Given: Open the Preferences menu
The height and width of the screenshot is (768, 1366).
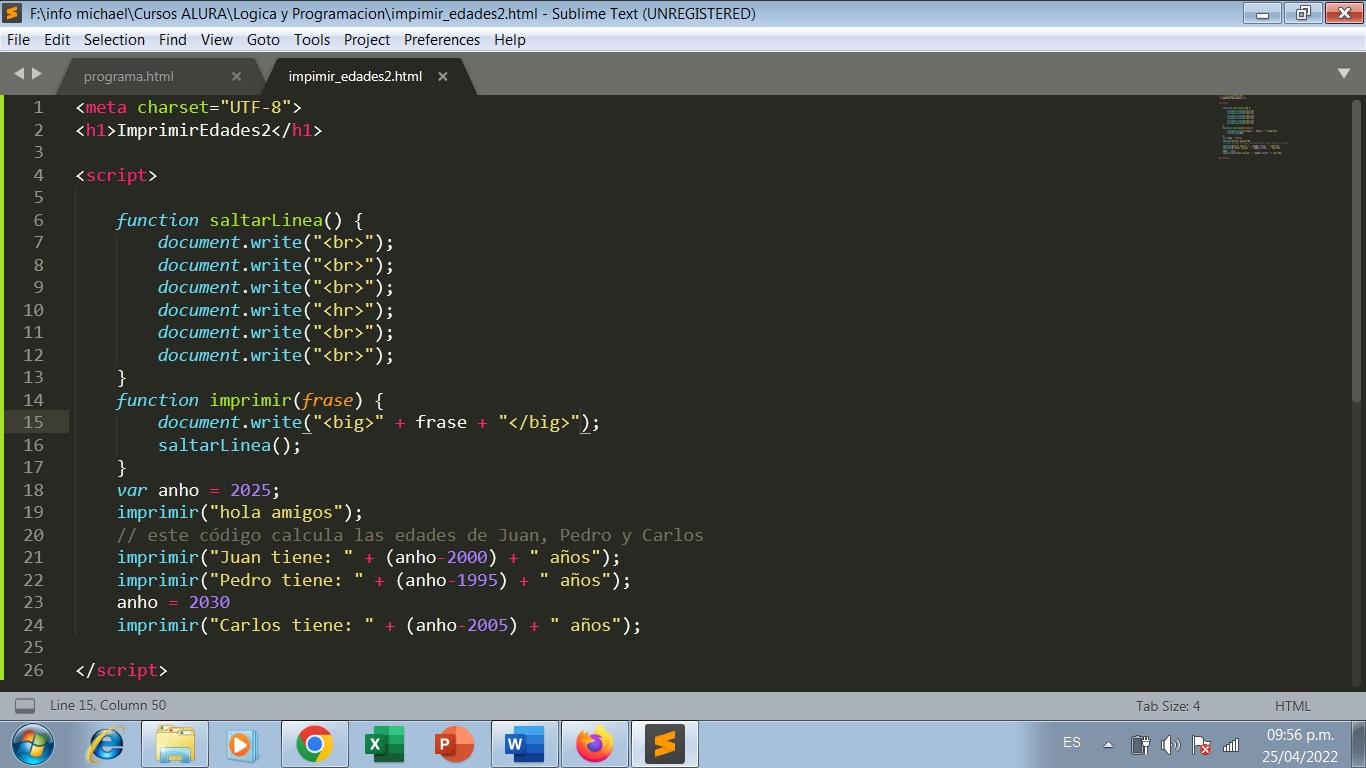Looking at the screenshot, I should [442, 40].
